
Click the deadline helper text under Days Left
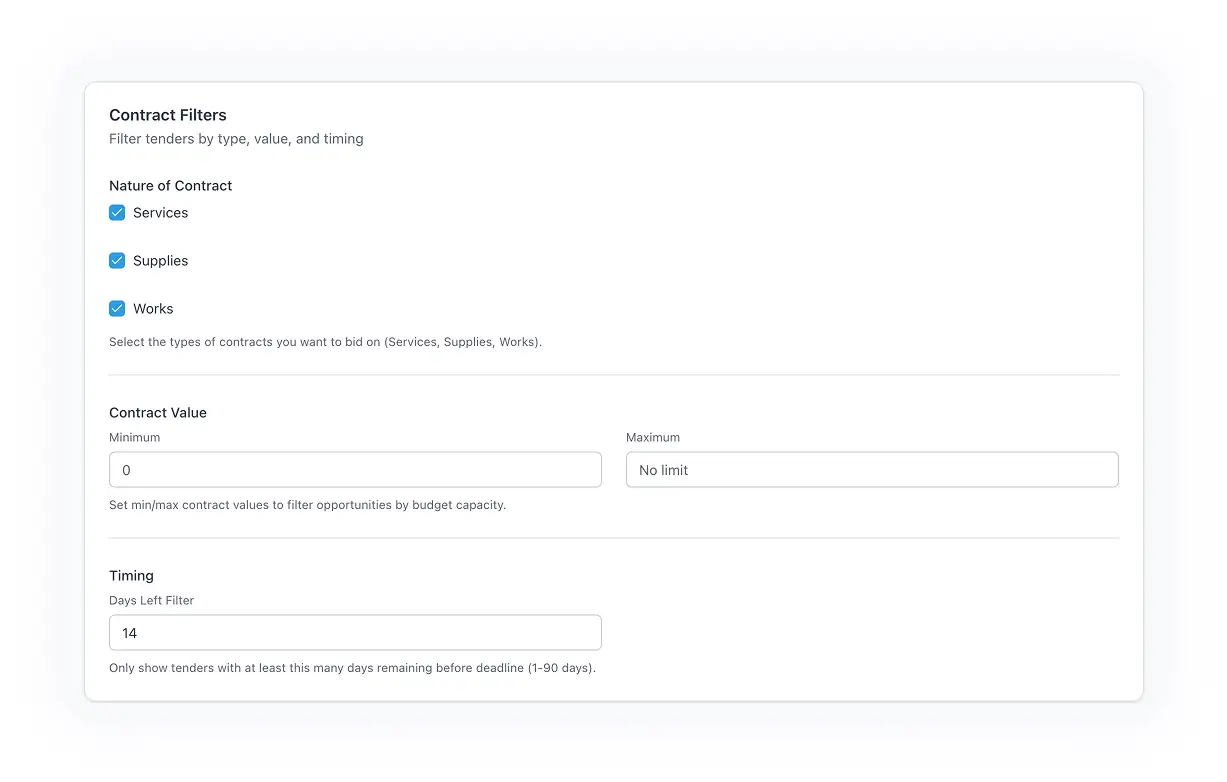pos(352,667)
